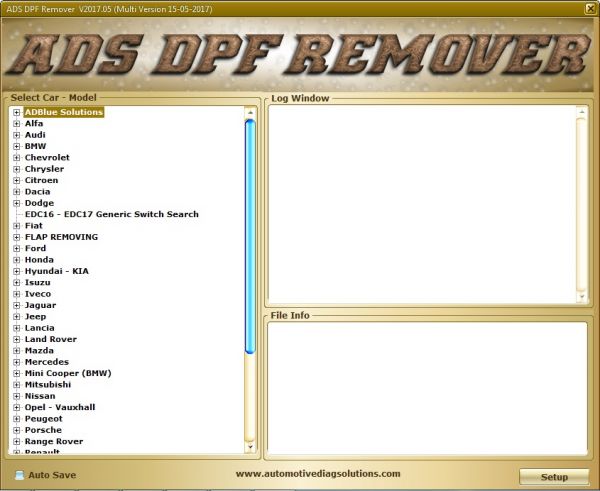Select EDC16 - EDC17 Generic Switch Search
600x491 pixels.
point(111,214)
